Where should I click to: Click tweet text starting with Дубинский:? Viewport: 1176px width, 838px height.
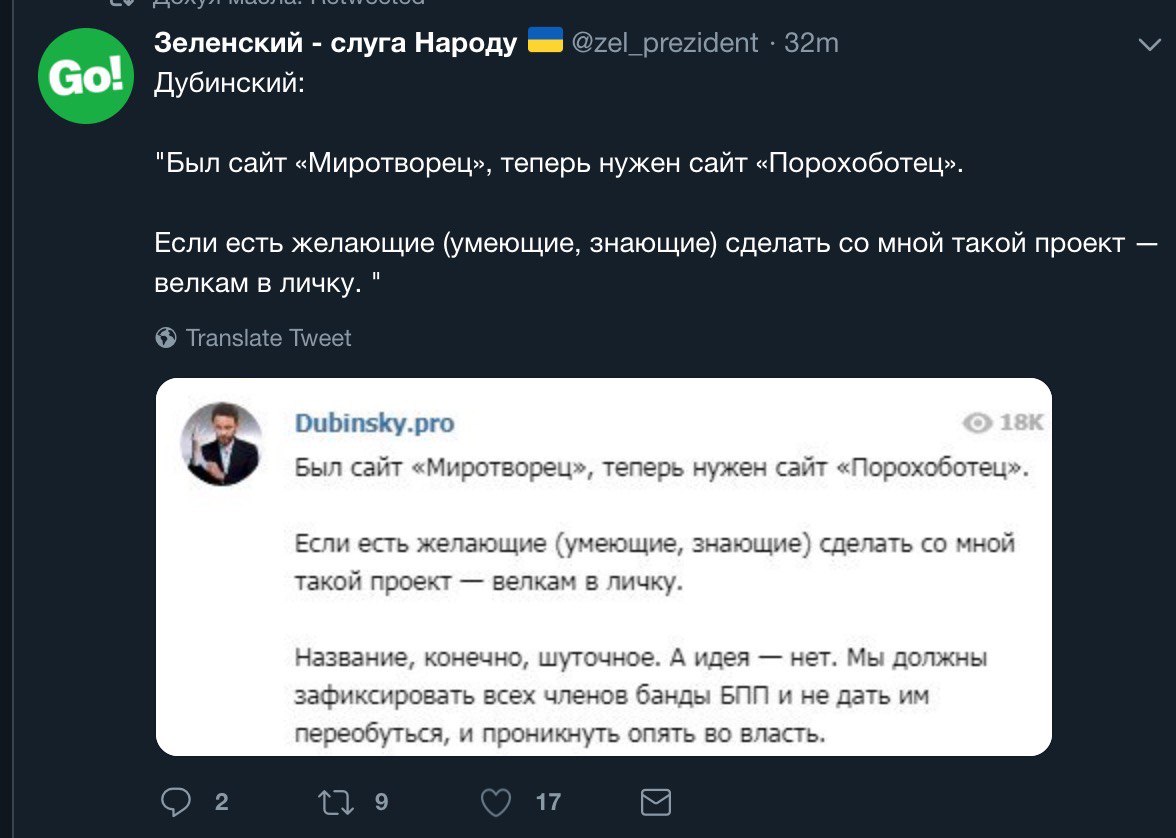click(x=656, y=182)
